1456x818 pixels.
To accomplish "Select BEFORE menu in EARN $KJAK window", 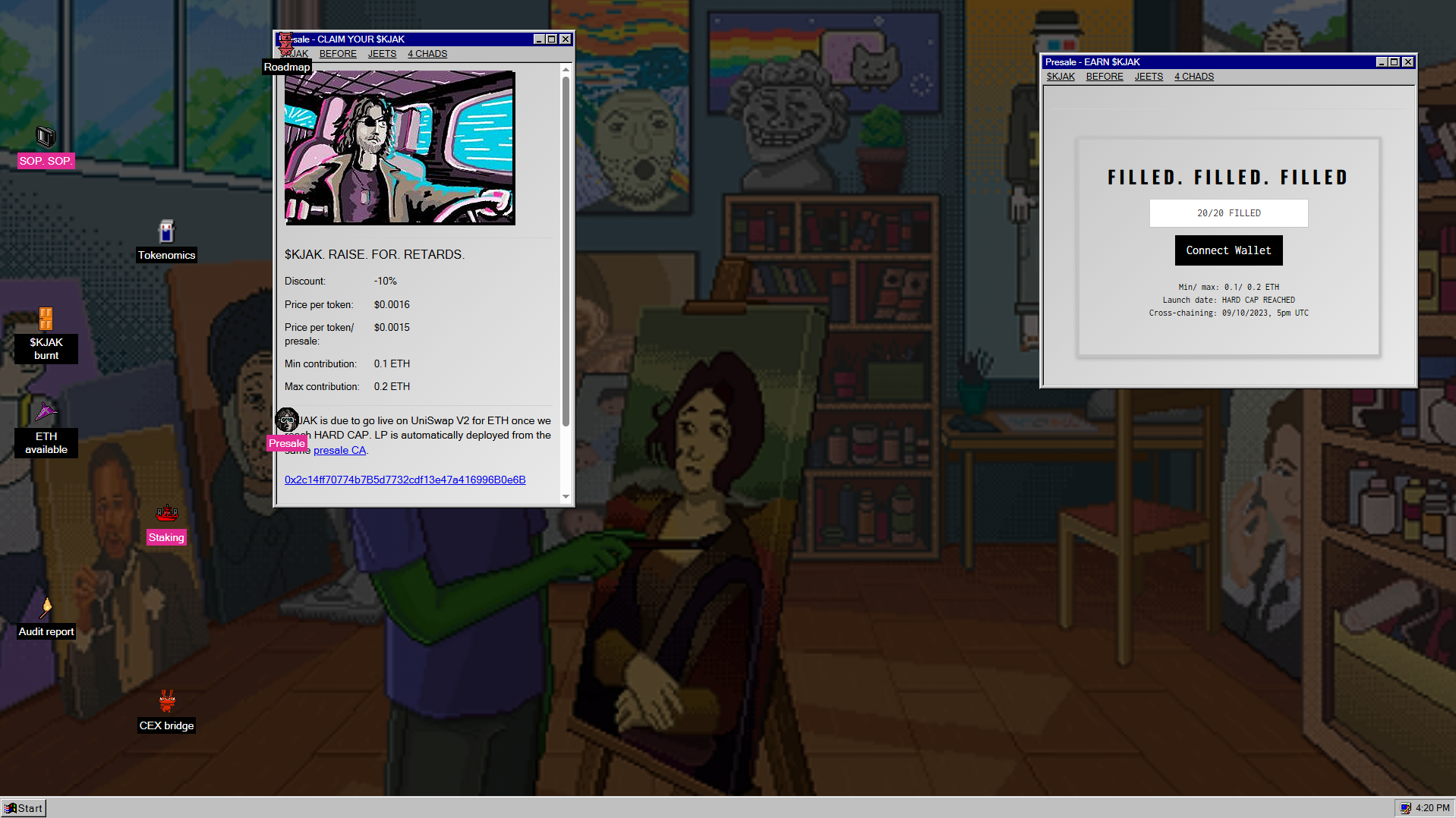I will tap(1105, 77).
